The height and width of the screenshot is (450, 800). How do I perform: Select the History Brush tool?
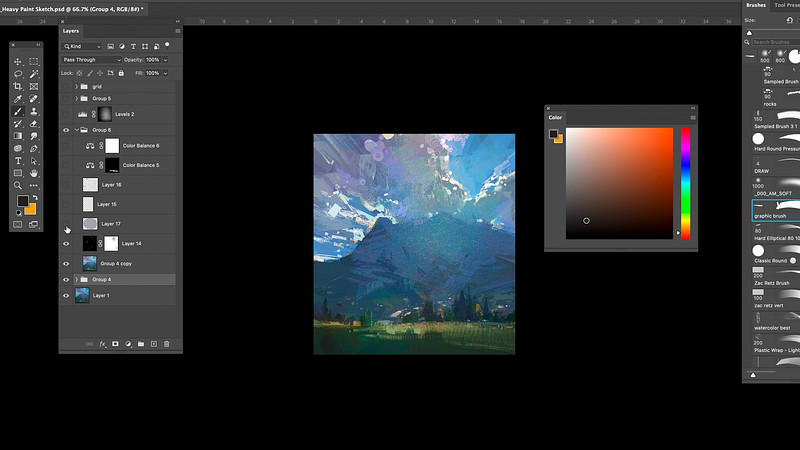click(x=18, y=123)
